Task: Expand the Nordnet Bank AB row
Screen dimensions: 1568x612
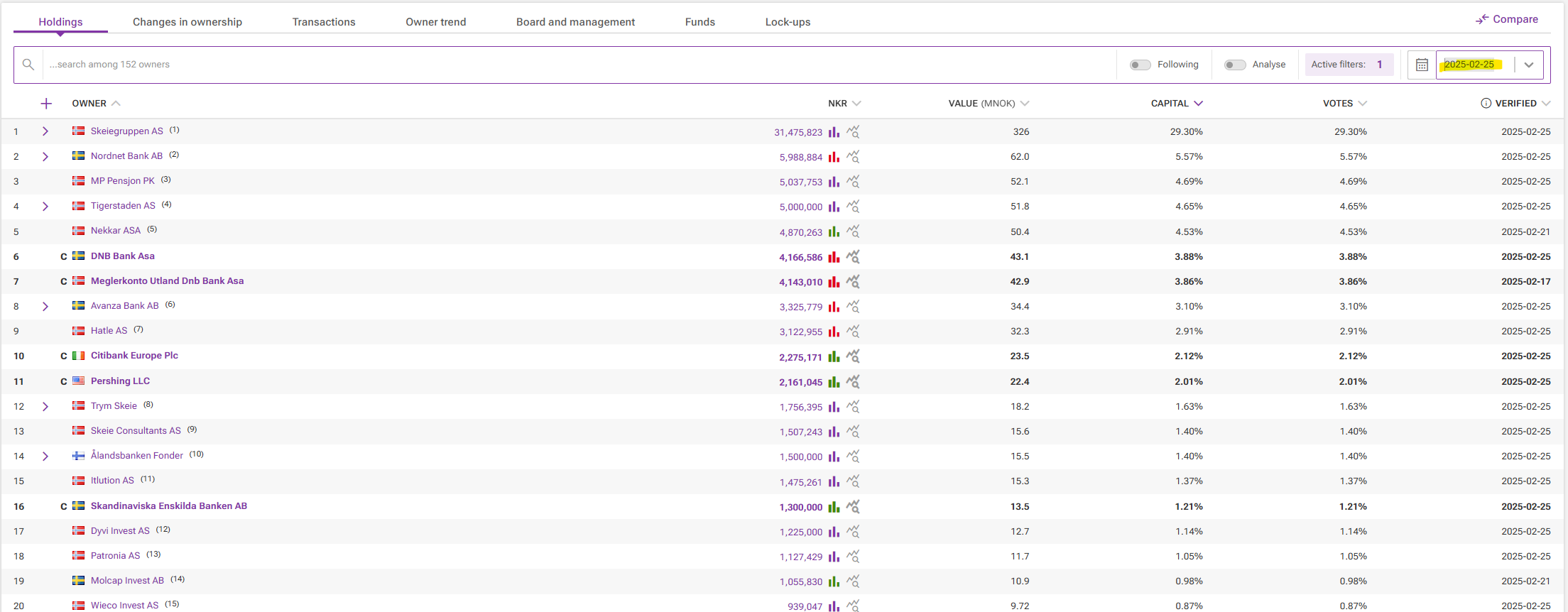Action: [x=45, y=156]
